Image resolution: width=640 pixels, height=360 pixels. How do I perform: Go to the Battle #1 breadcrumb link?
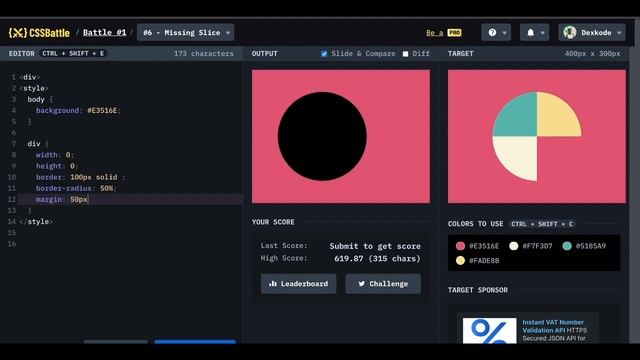pos(104,33)
